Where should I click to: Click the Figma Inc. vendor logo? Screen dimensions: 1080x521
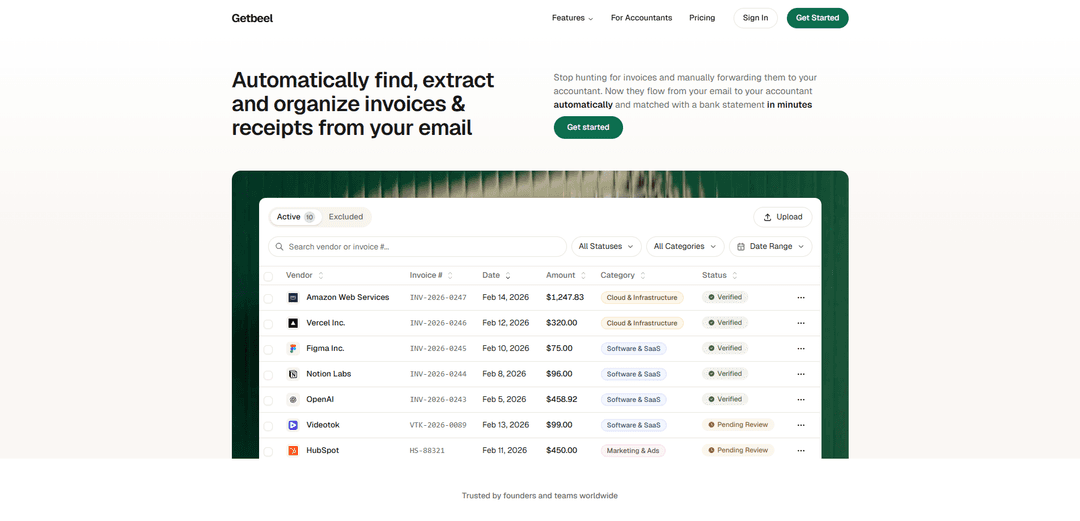[293, 348]
